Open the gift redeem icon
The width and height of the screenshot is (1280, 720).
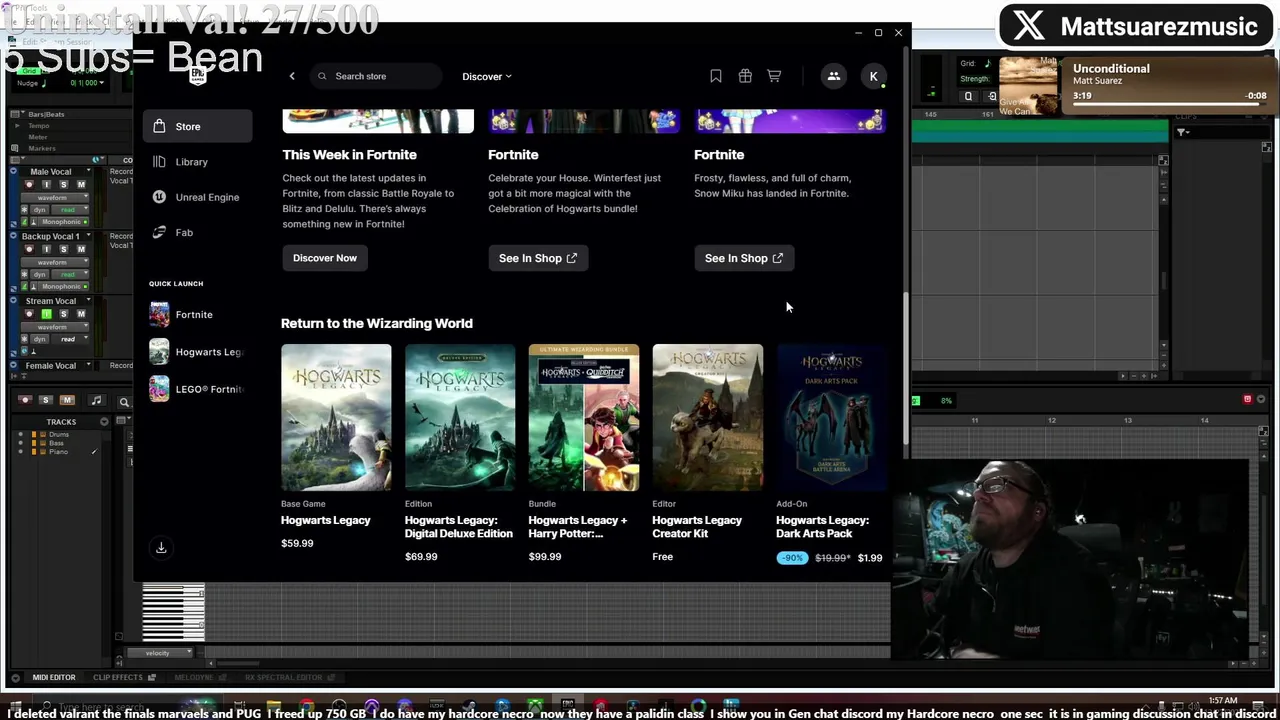[745, 76]
